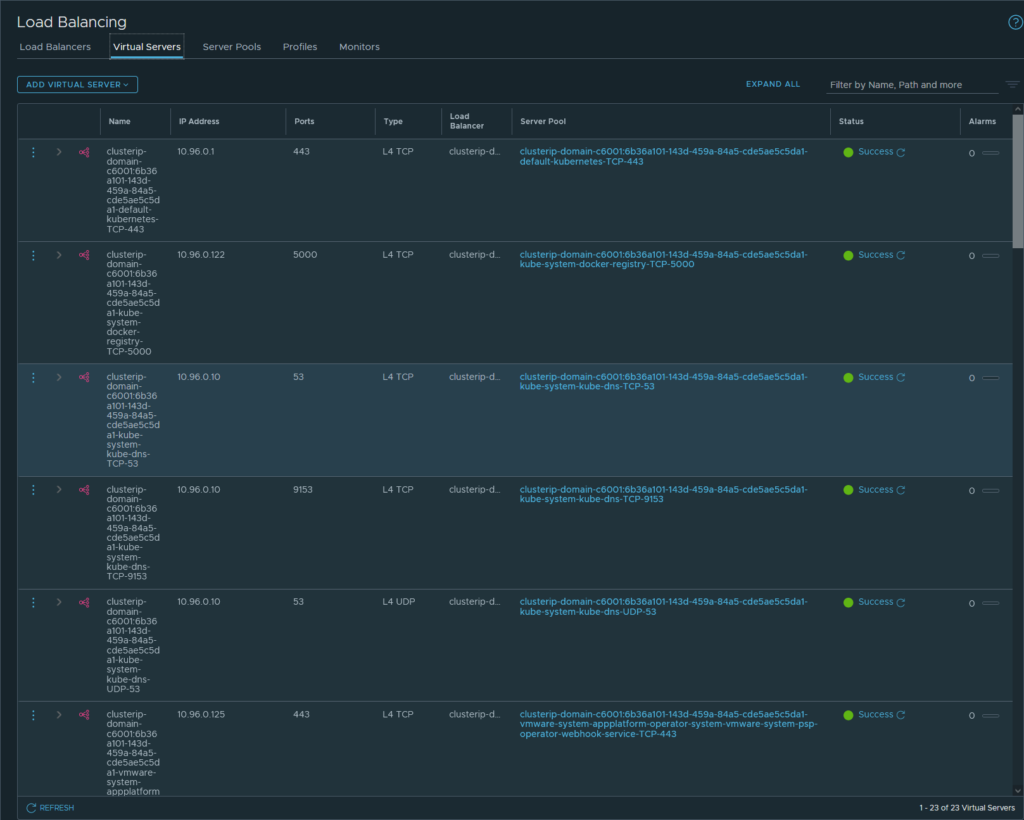
Task: Click the L4 UDP type cell
Action: 399,602
